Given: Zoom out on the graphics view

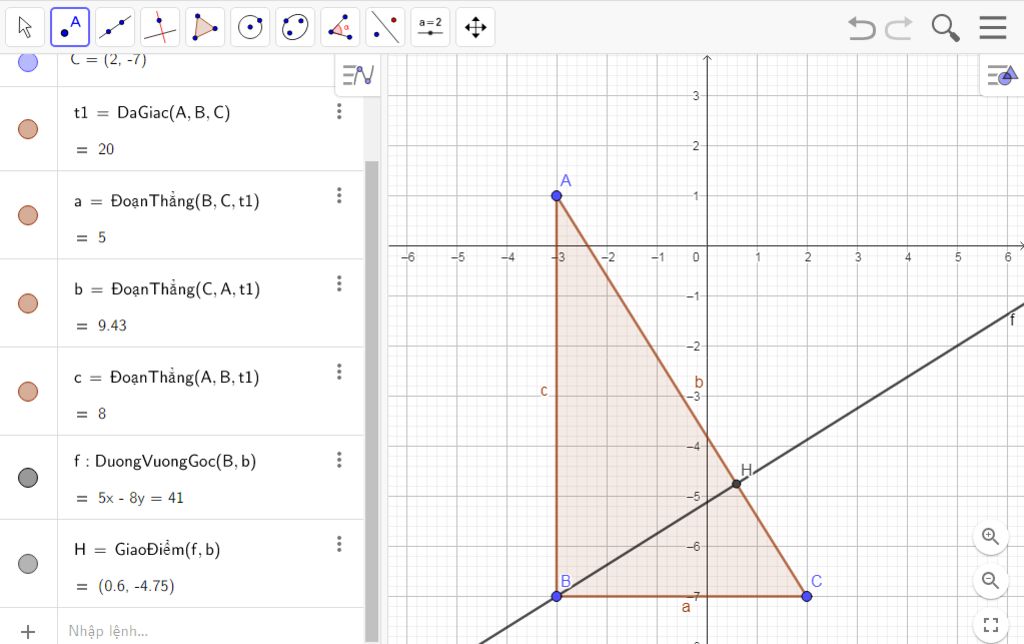Looking at the screenshot, I should click(991, 580).
